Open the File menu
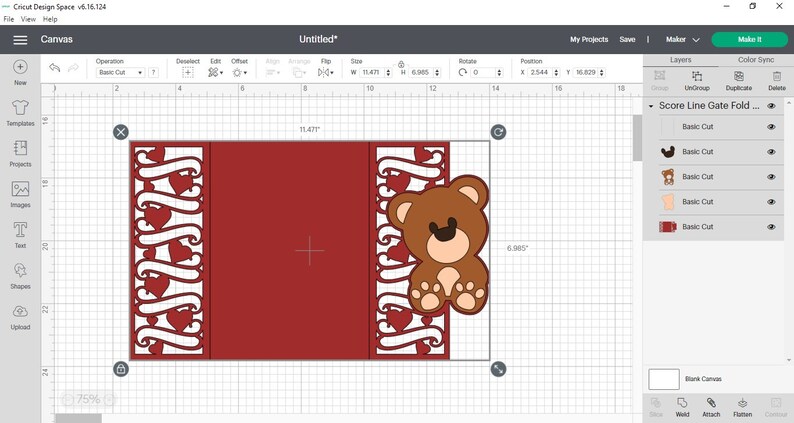The width and height of the screenshot is (794, 423). 9,19
